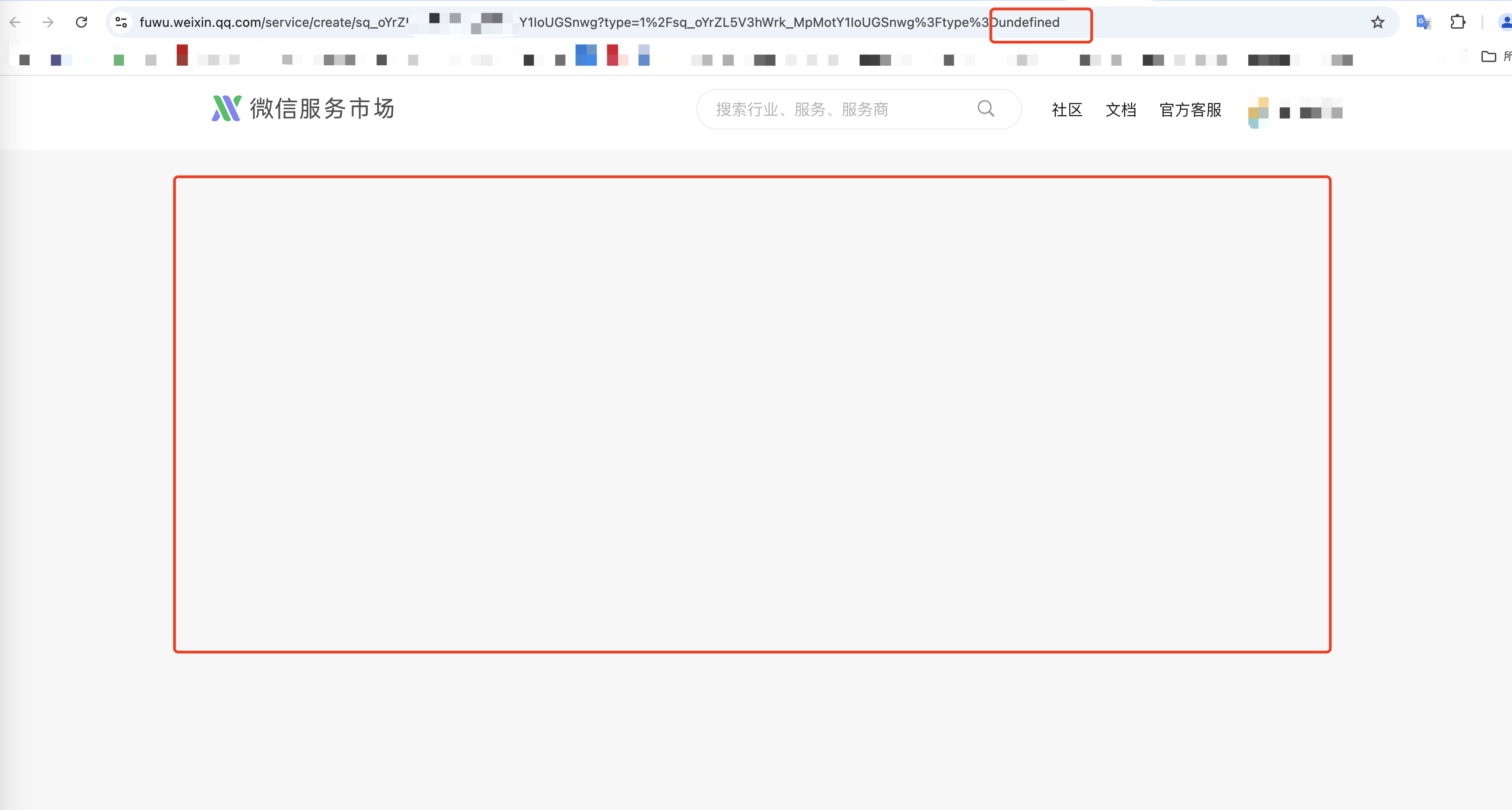Open the 社区 menu item
Viewport: 1512px width, 810px height.
[x=1066, y=110]
